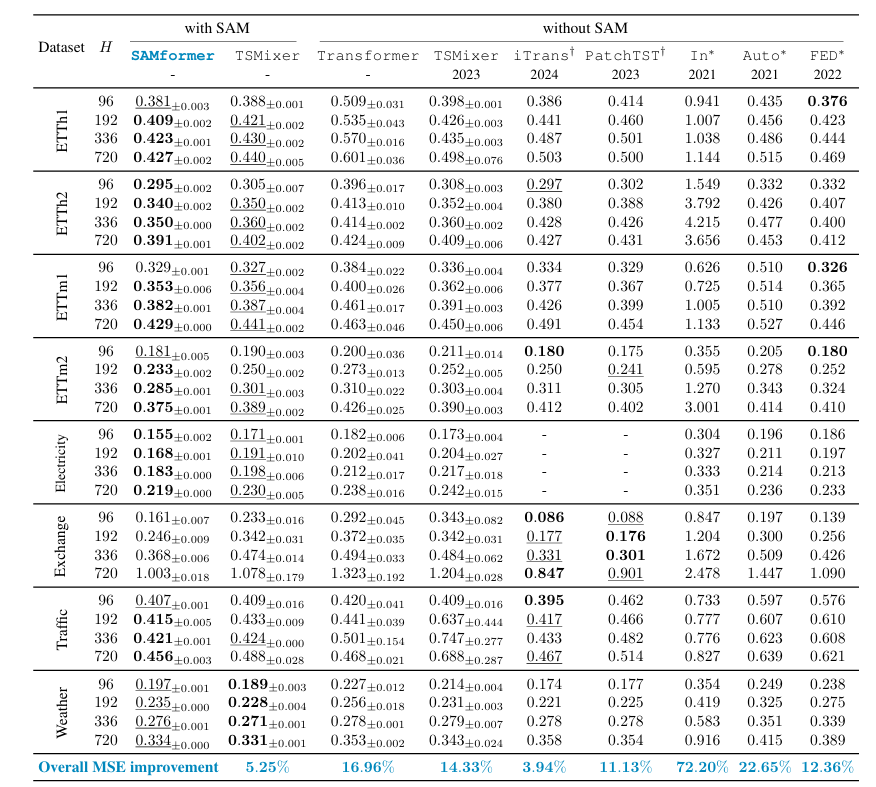
Task: Select the Dataset column header
Action: coord(61,47)
